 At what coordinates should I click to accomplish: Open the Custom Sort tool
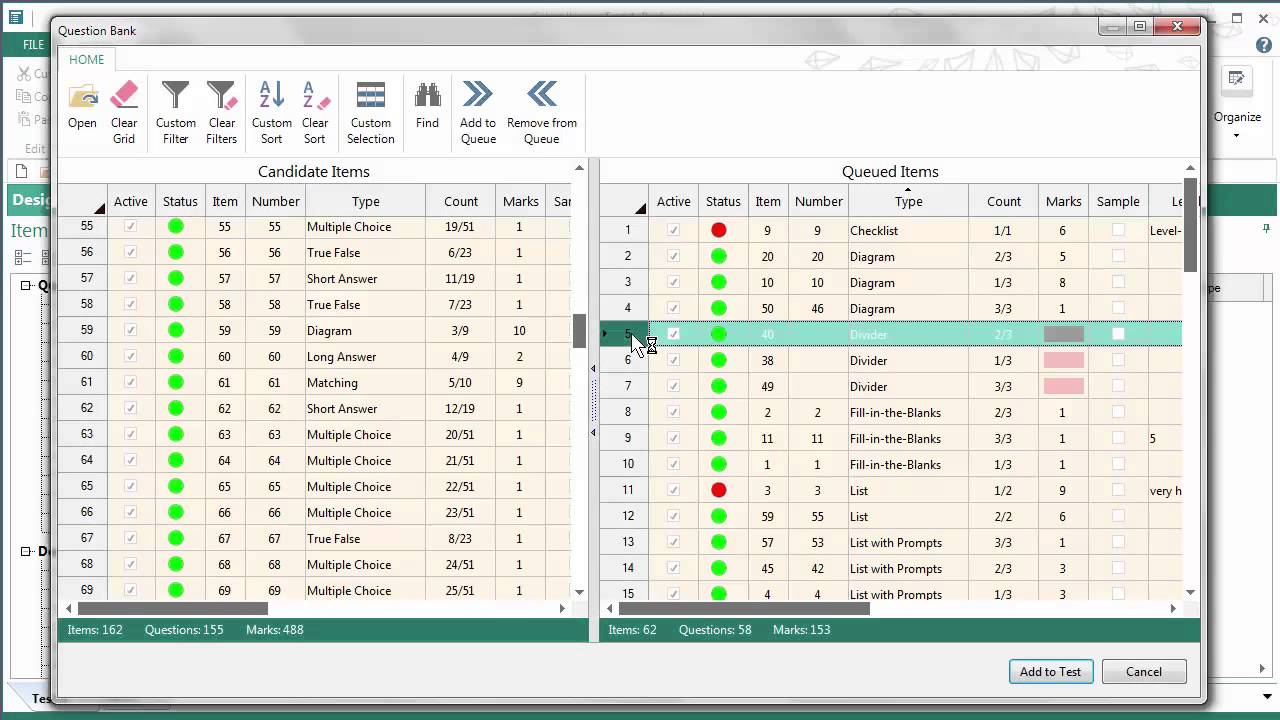(271, 96)
